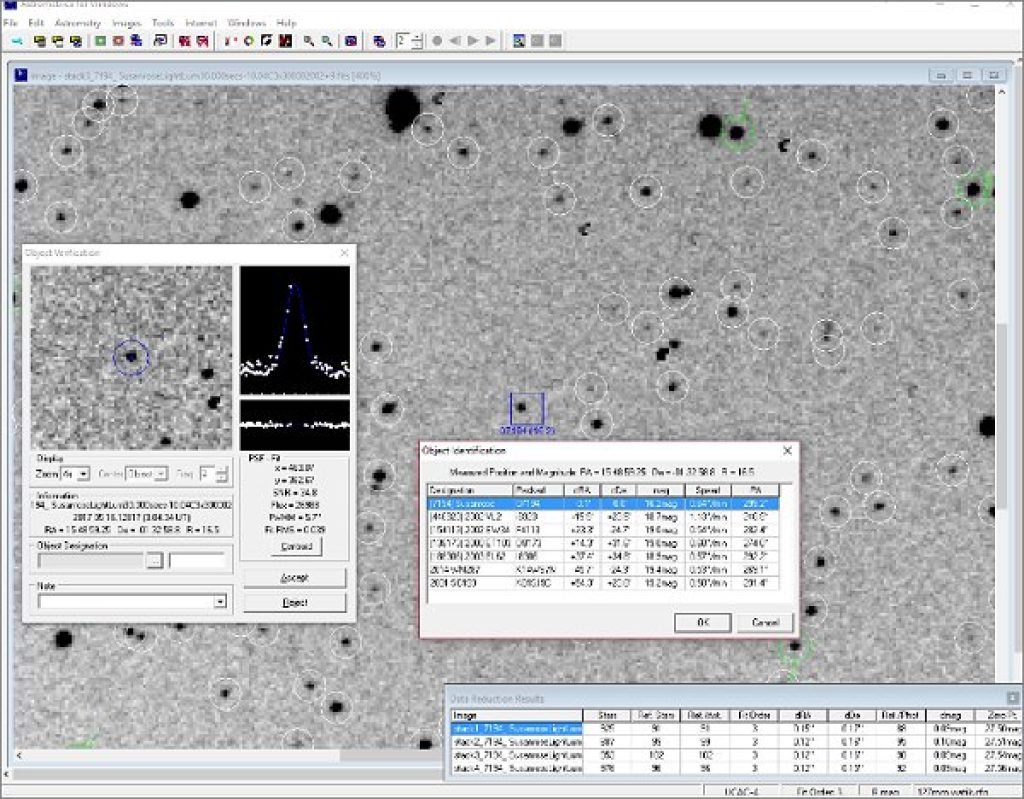Viewport: 1024px width, 799px height.
Task: Click the Designation column header
Action: [470, 490]
